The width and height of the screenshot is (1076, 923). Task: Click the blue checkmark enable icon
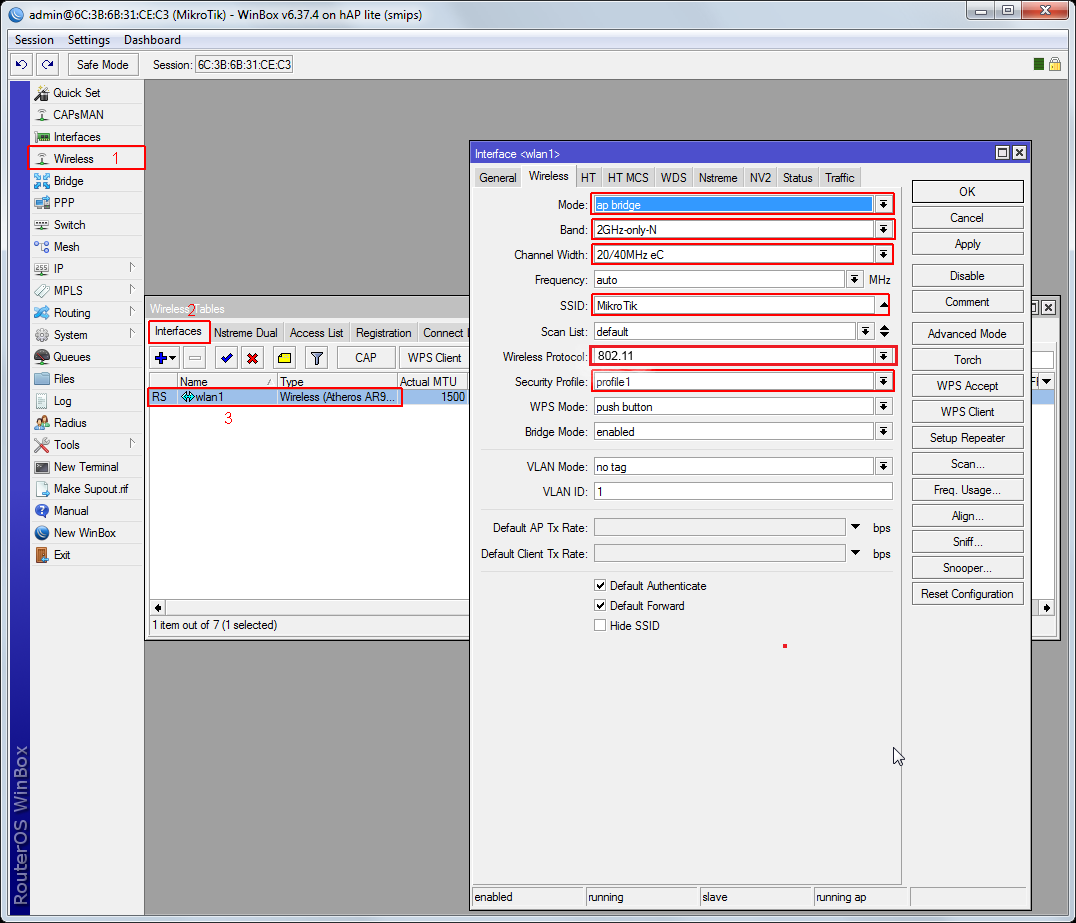(x=226, y=357)
